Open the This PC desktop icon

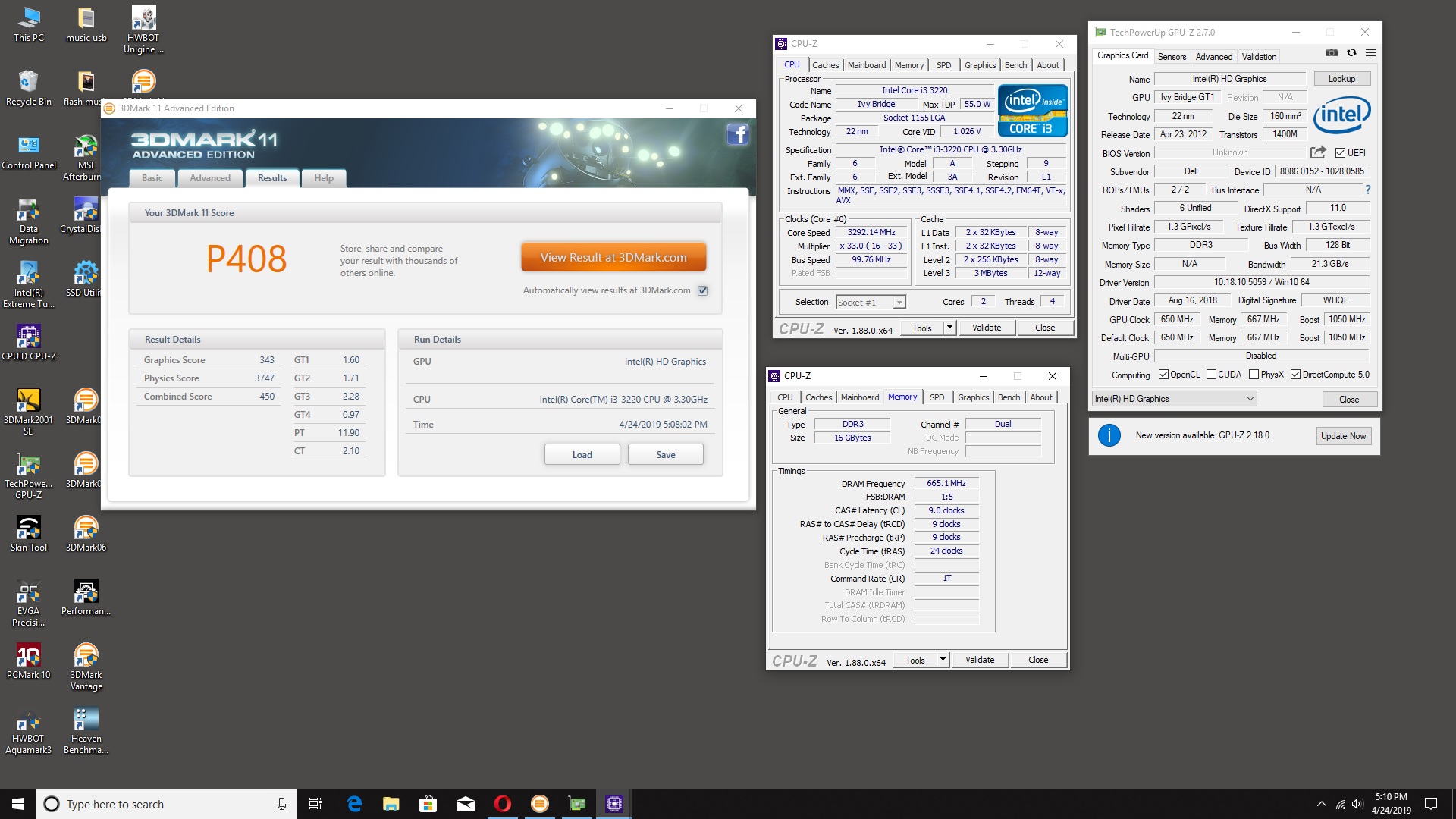coord(29,24)
